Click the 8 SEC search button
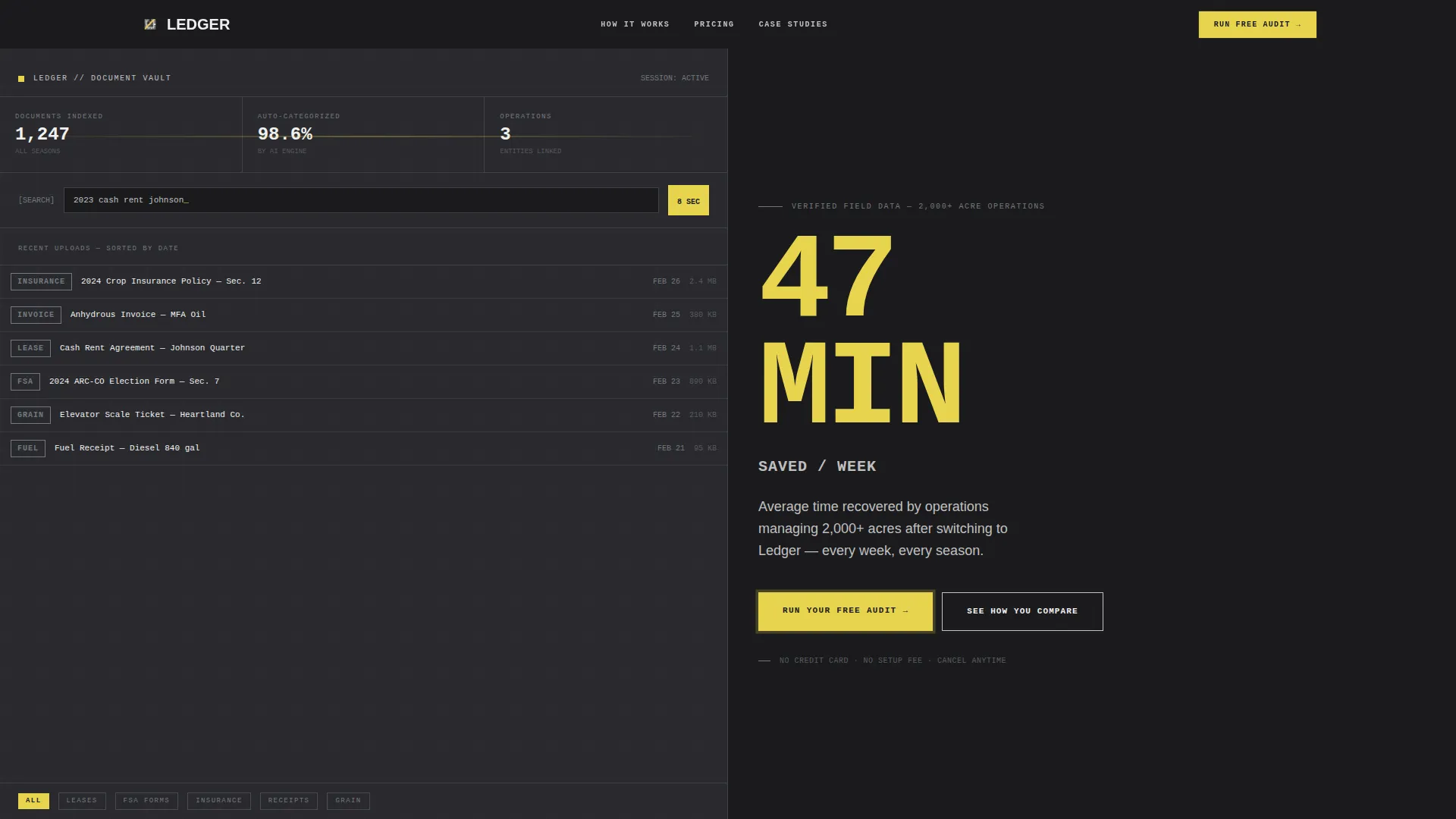 click(689, 200)
